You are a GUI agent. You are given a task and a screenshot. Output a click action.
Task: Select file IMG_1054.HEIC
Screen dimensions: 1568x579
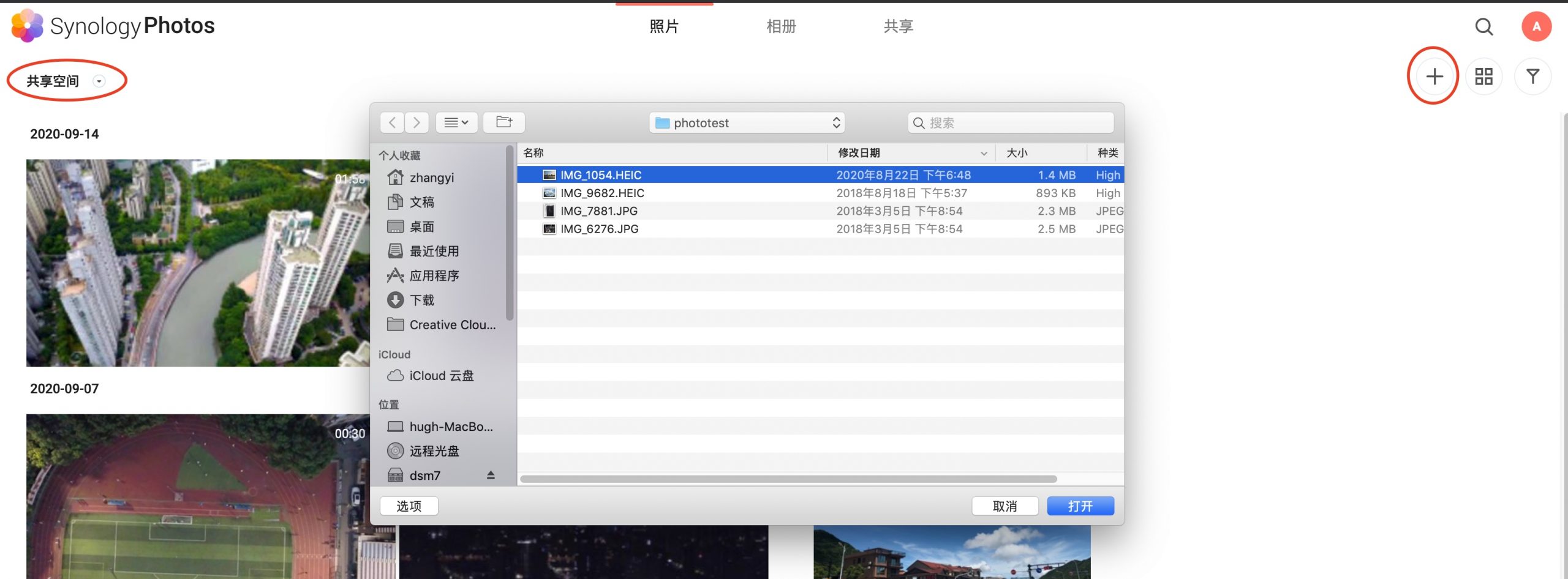[820, 175]
